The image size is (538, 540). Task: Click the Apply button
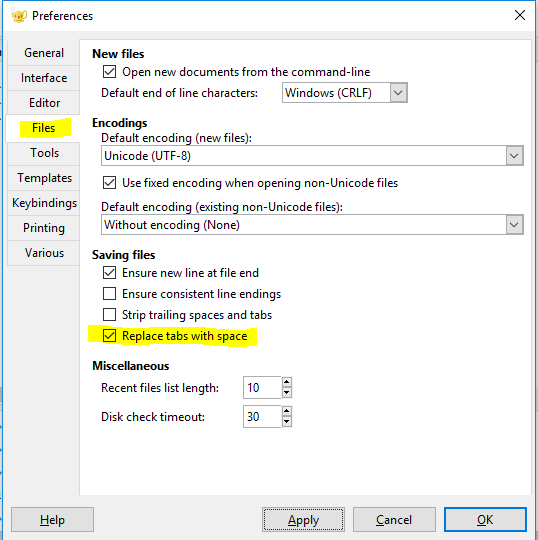tap(303, 519)
